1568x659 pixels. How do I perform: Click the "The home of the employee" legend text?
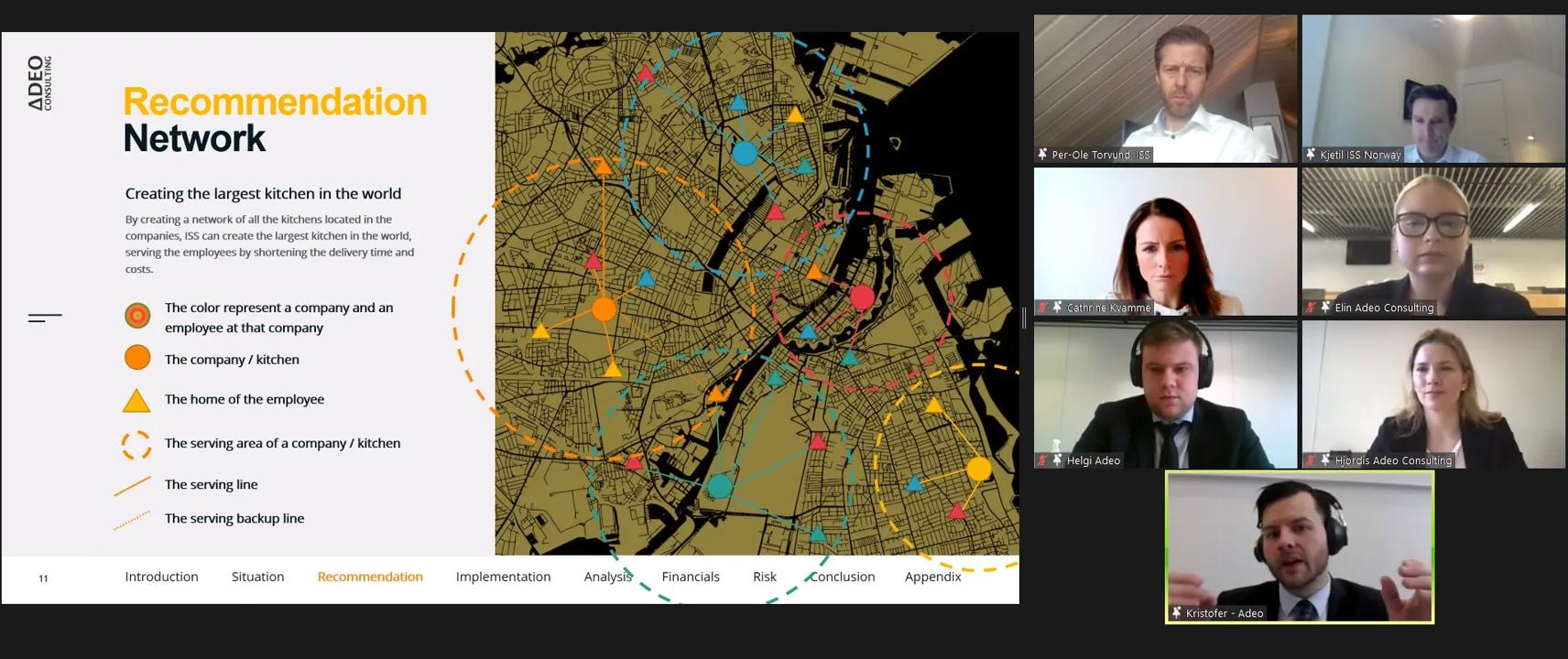coord(245,399)
